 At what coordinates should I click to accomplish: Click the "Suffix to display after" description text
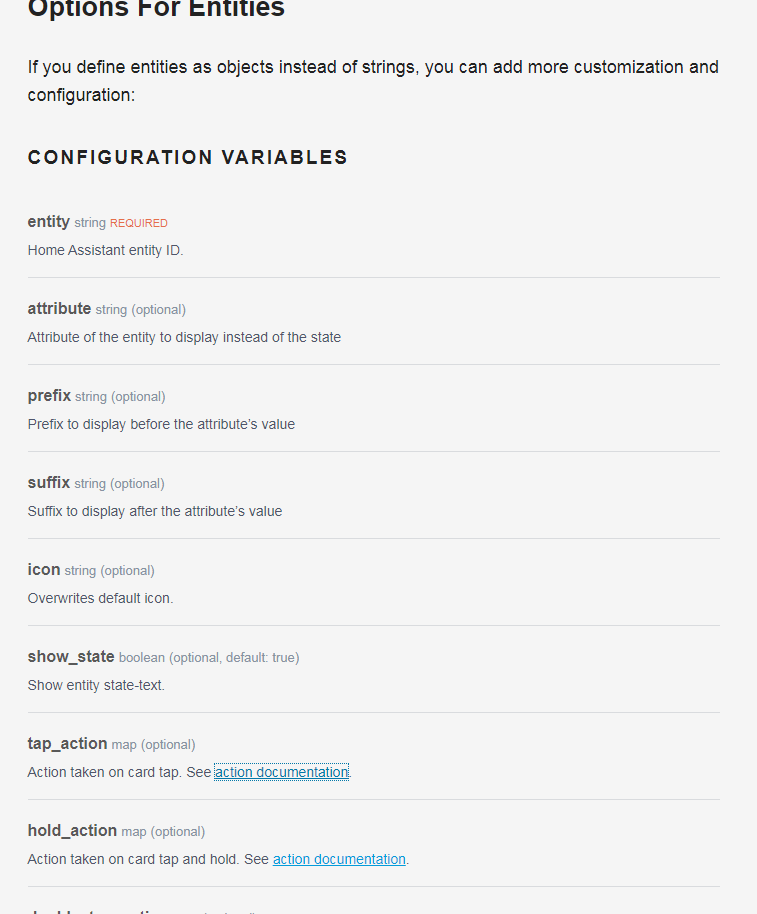coord(155,511)
